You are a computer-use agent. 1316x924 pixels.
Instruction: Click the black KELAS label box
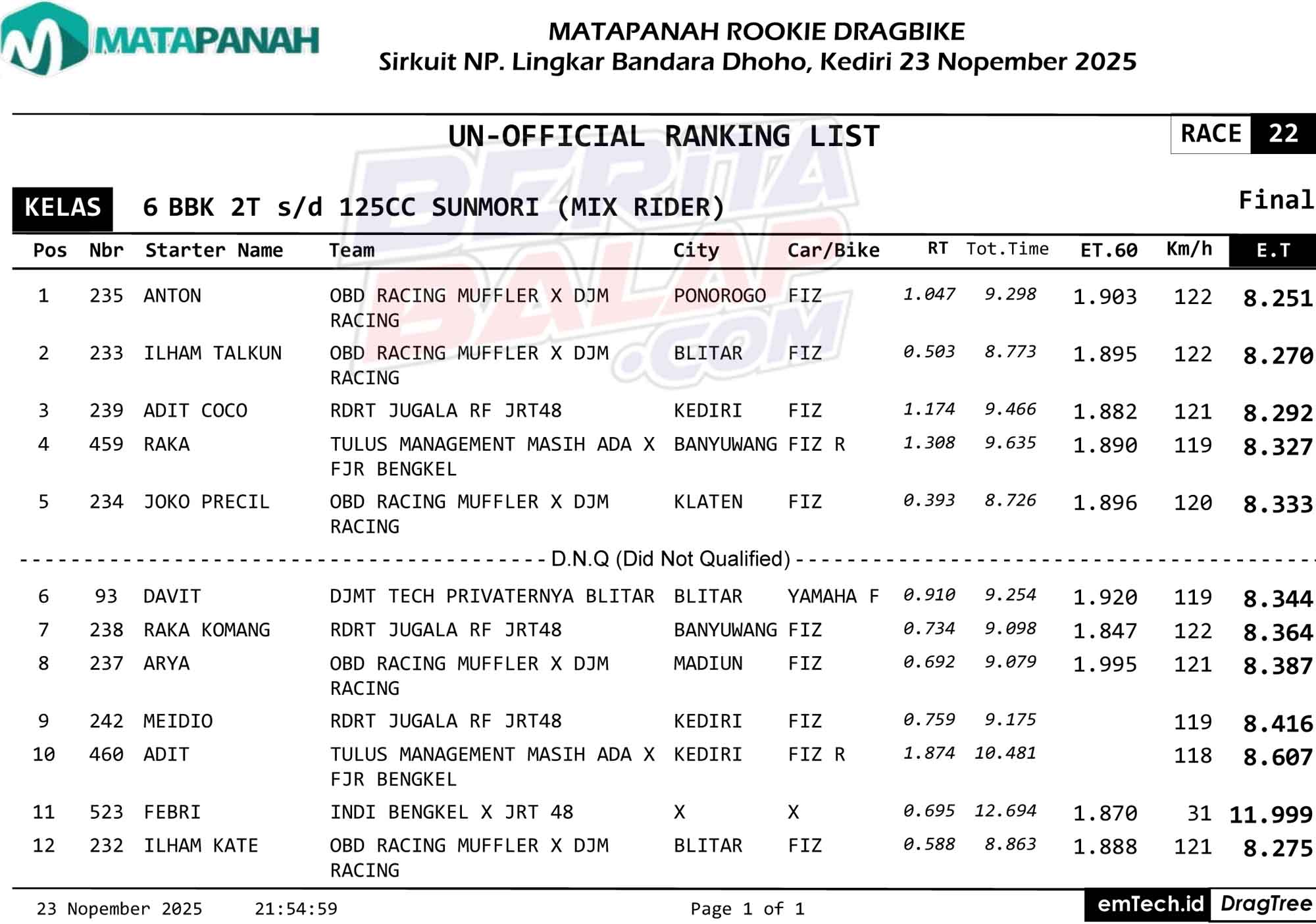63,208
